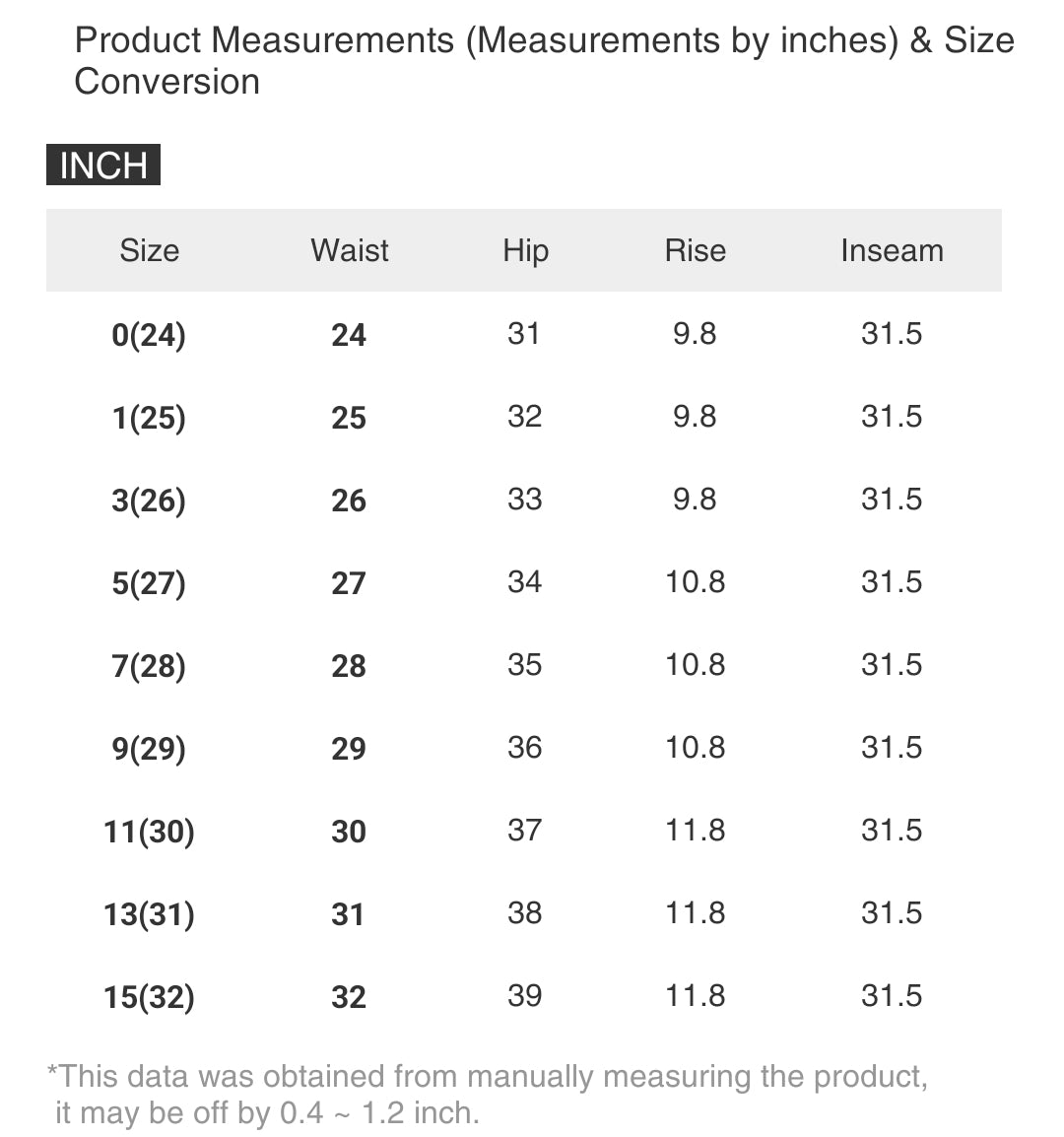
Task: Select the Size column header
Action: pyautogui.click(x=150, y=250)
